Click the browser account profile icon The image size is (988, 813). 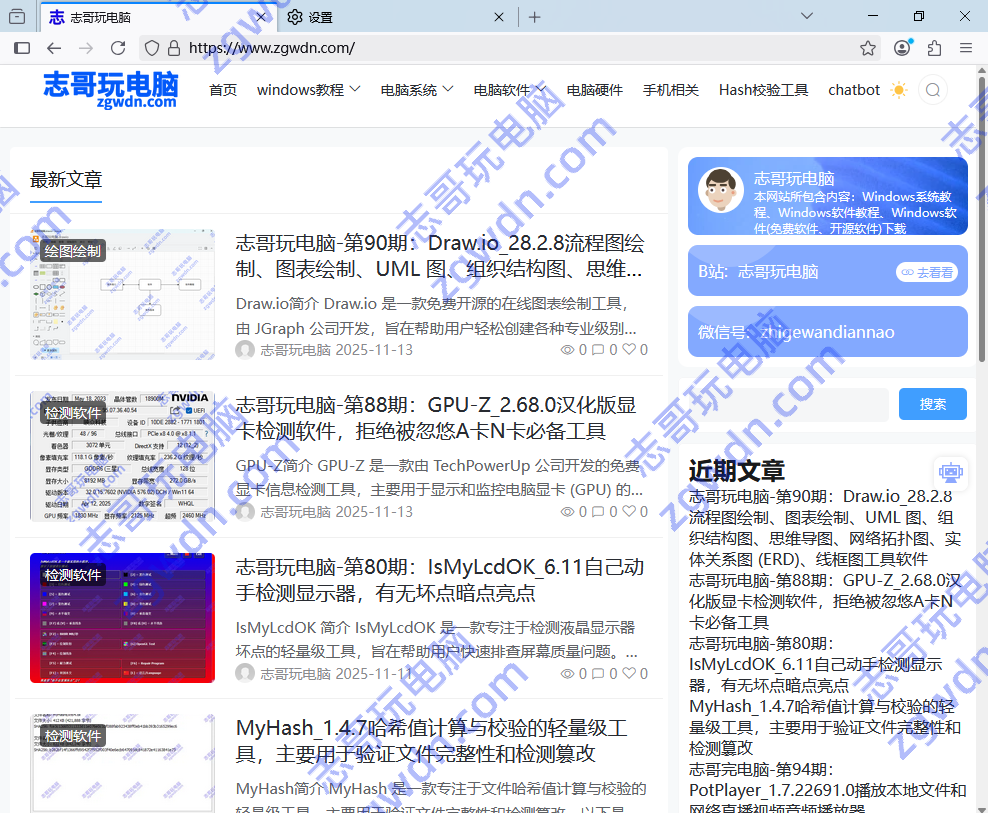[x=902, y=48]
